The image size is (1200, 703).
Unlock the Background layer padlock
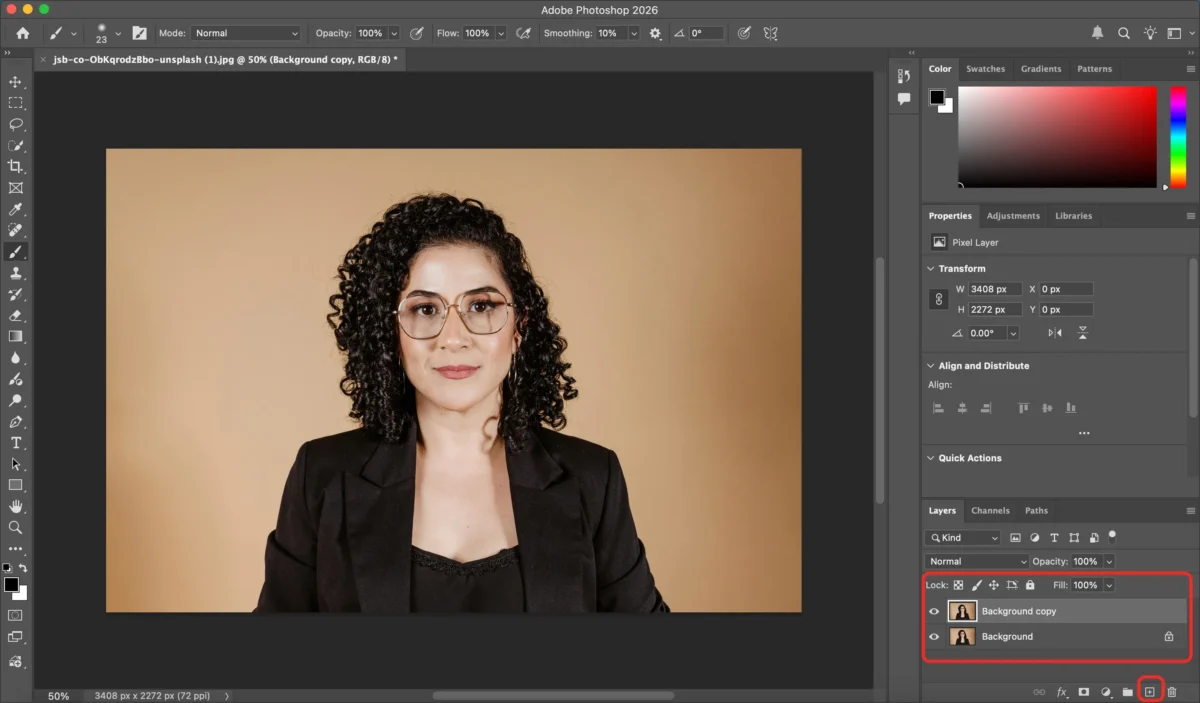[1168, 636]
